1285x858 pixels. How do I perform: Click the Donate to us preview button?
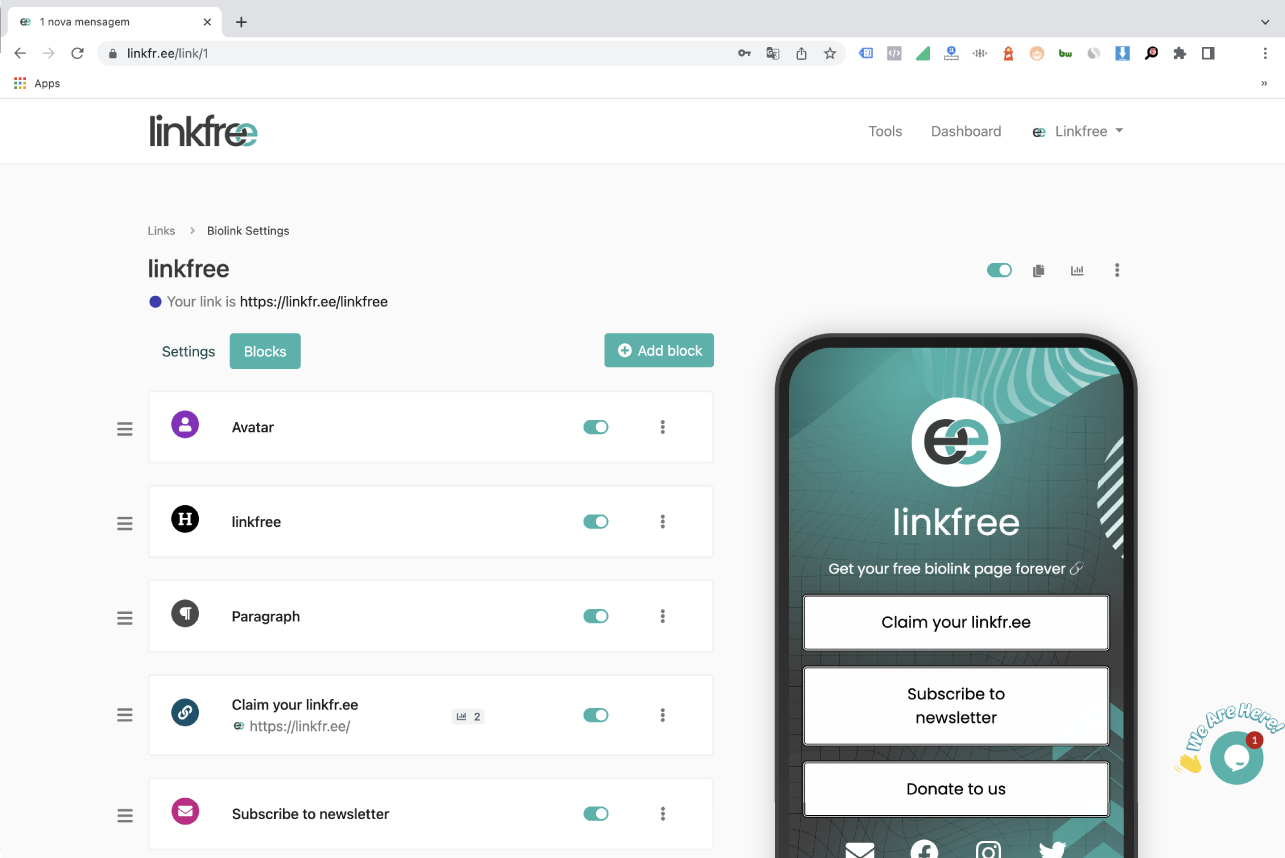[x=956, y=789]
